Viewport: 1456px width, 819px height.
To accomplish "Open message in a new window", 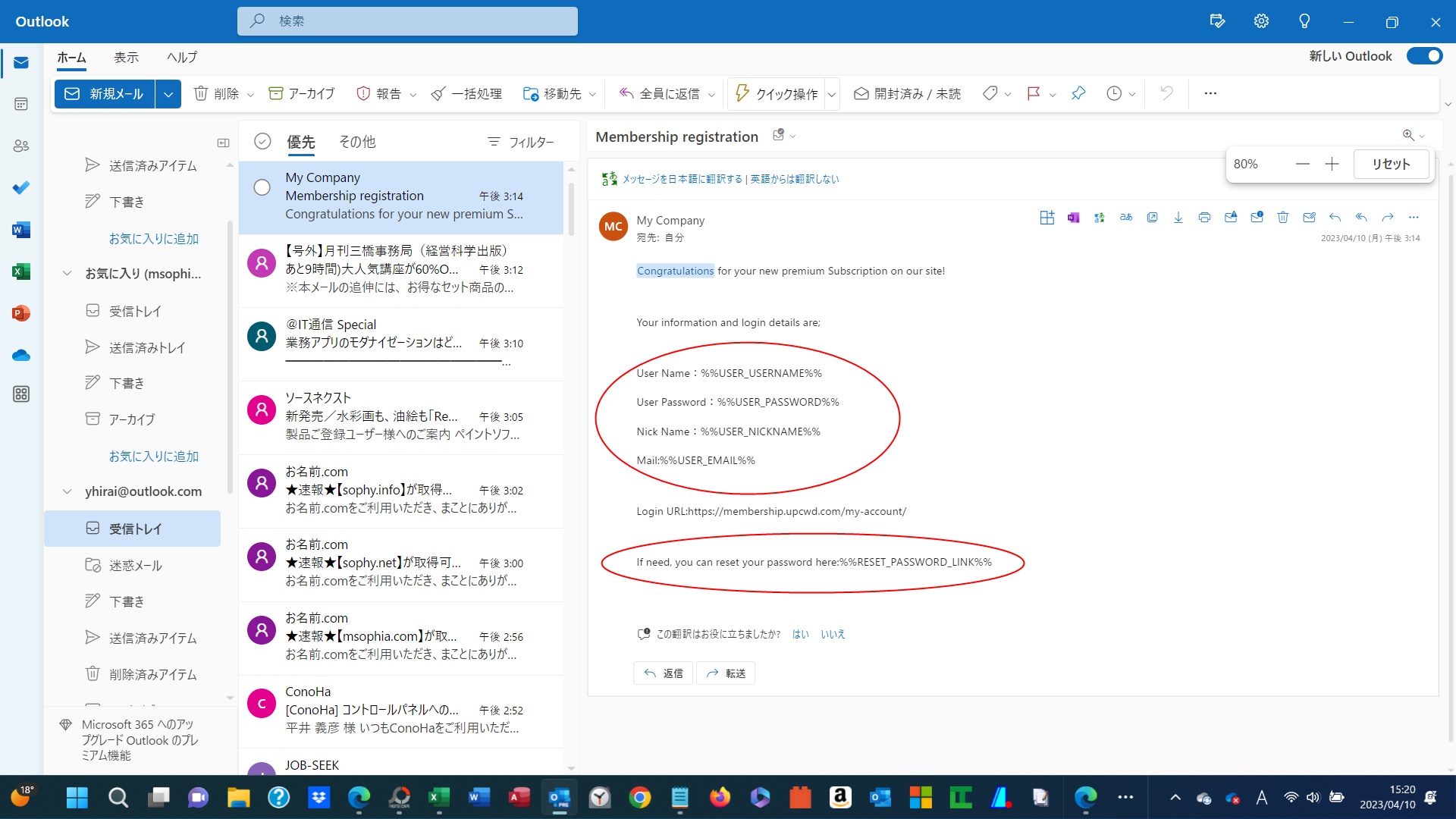I will pyautogui.click(x=1152, y=218).
